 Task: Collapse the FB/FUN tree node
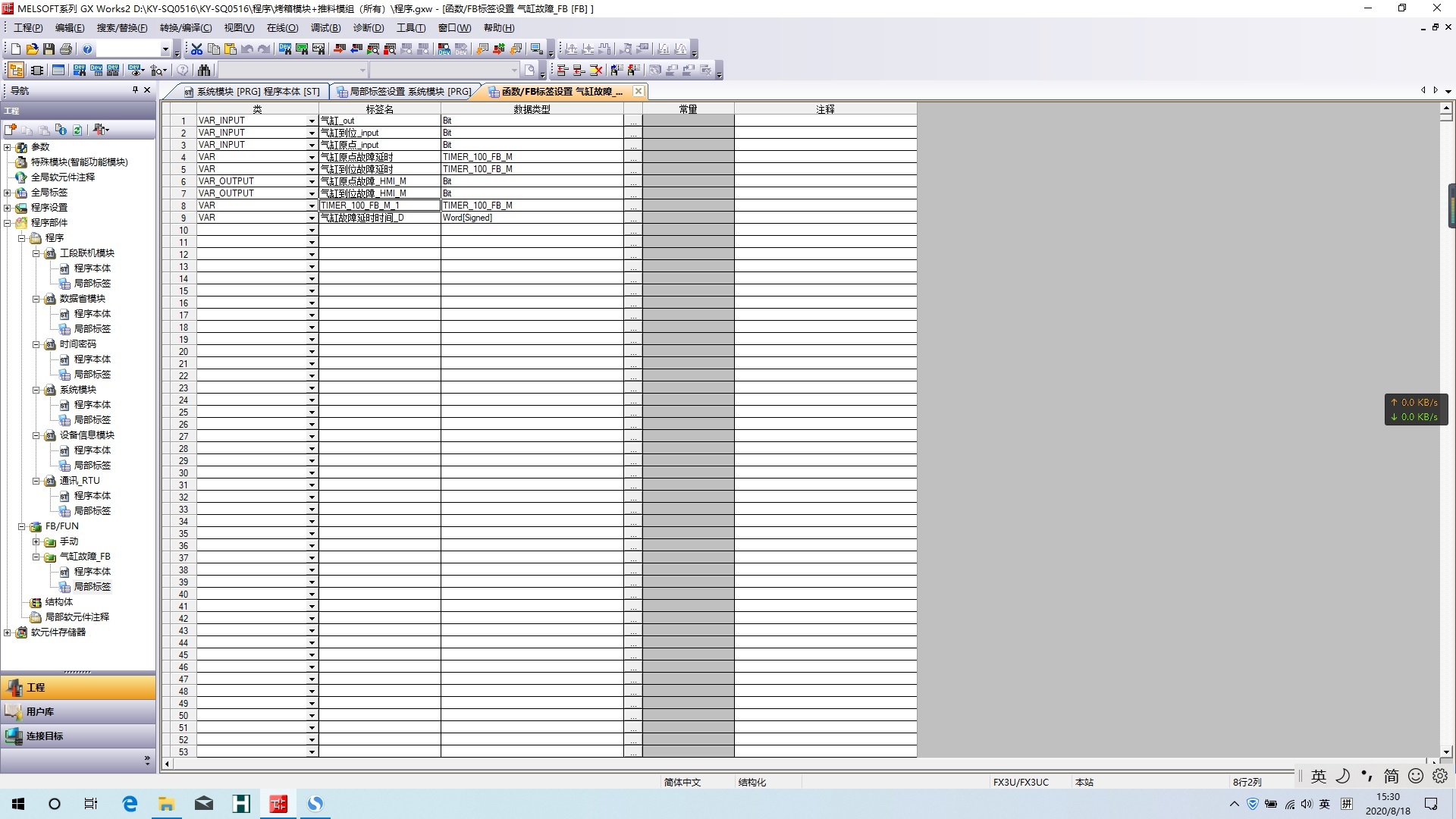[22, 526]
